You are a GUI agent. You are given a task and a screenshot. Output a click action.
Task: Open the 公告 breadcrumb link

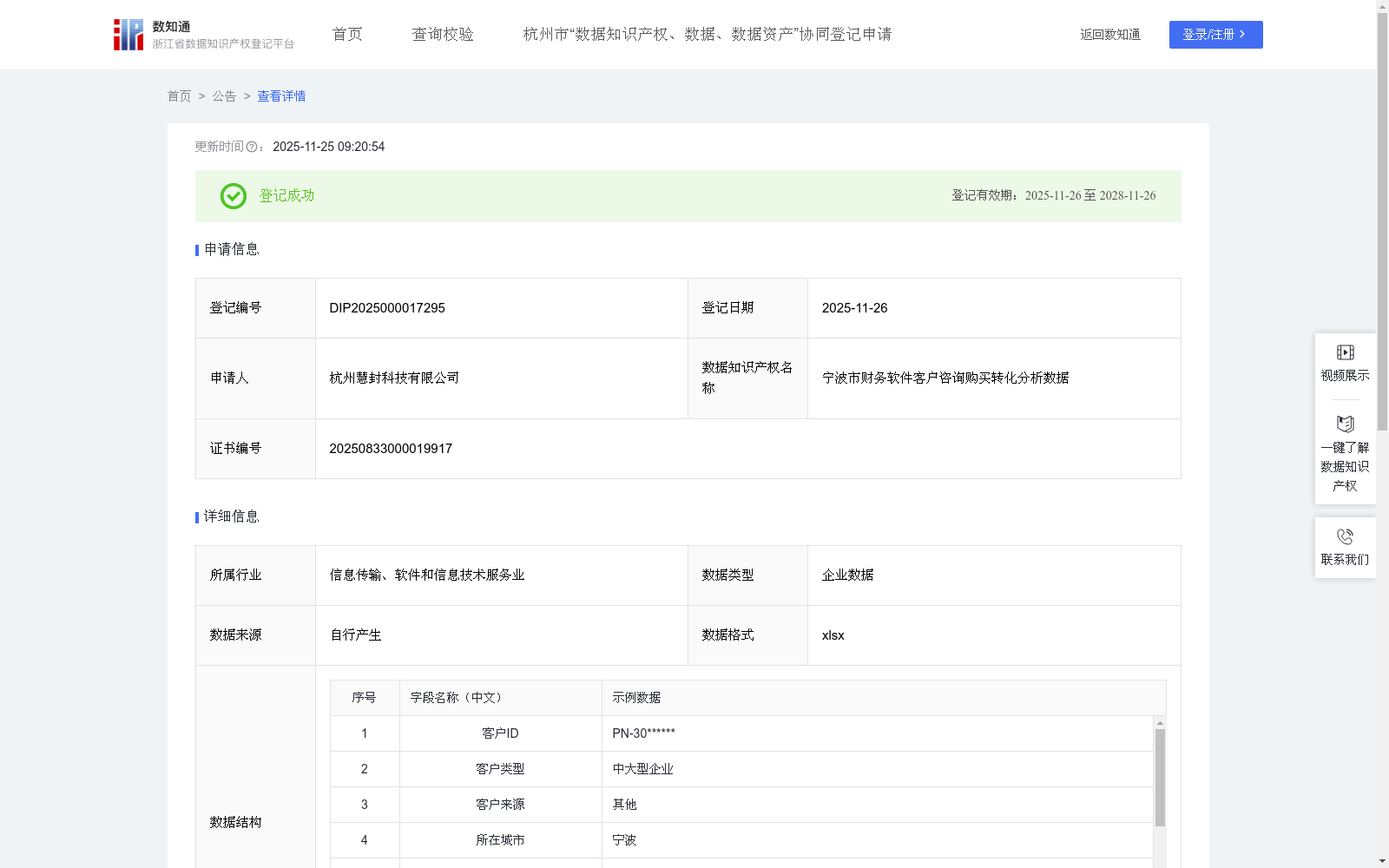223,96
